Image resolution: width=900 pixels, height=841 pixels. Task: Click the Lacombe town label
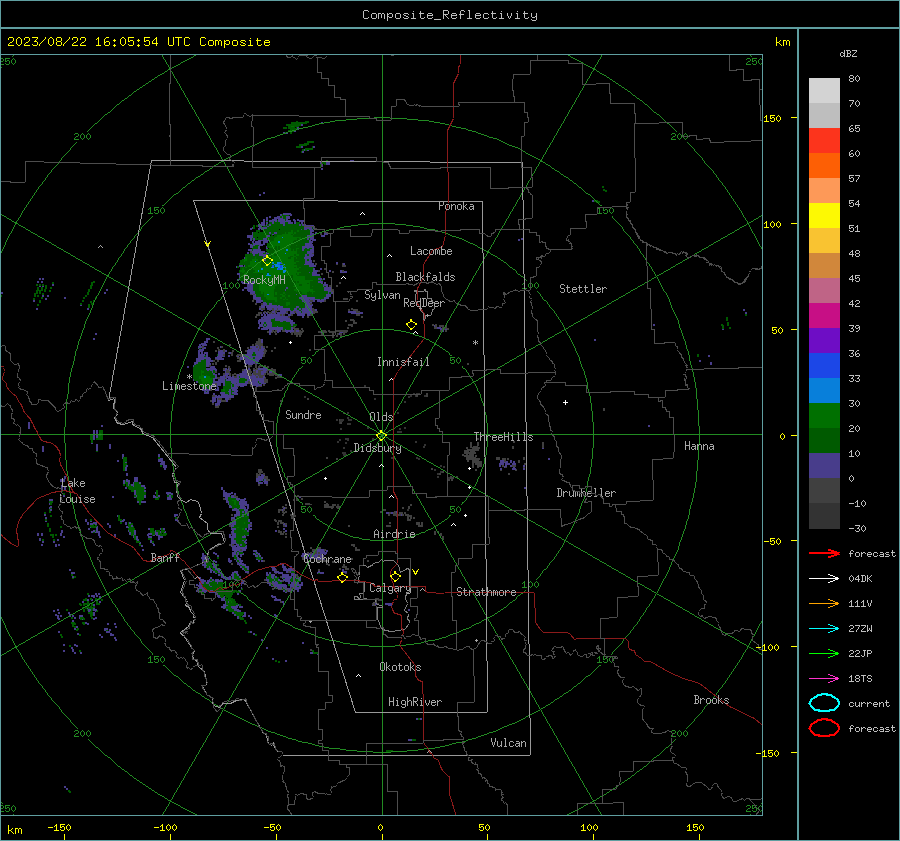coord(431,251)
